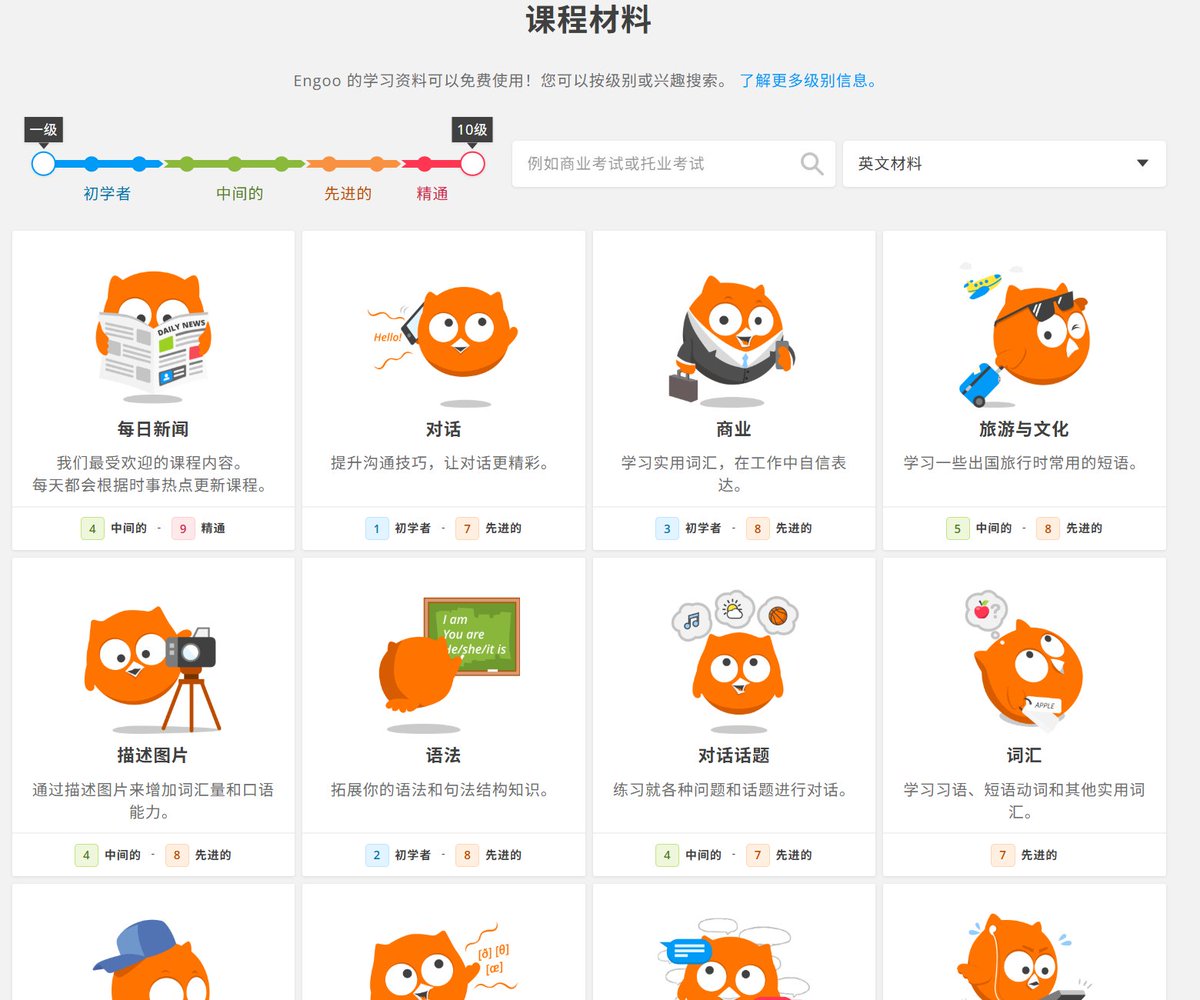Select the 旅游与文化 owl with sunglasses
The height and width of the screenshot is (1000, 1200).
pos(1023,334)
